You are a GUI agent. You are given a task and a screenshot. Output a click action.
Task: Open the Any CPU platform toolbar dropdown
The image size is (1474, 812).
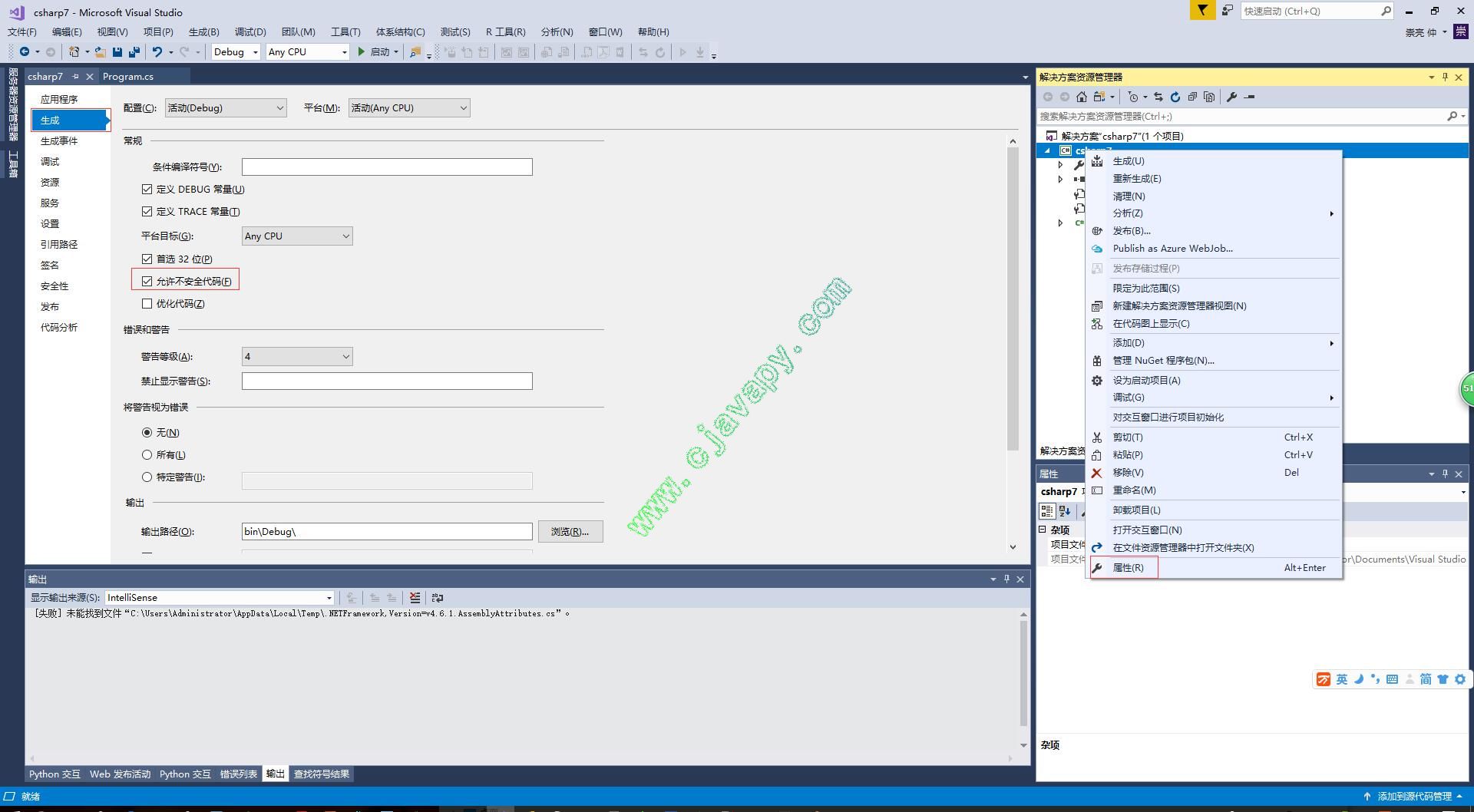pos(307,52)
